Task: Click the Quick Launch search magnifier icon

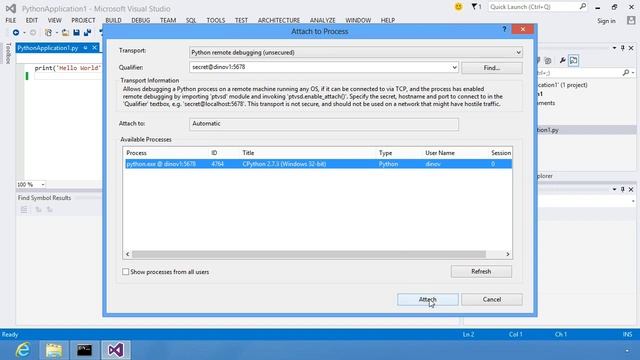Action: 583,7
